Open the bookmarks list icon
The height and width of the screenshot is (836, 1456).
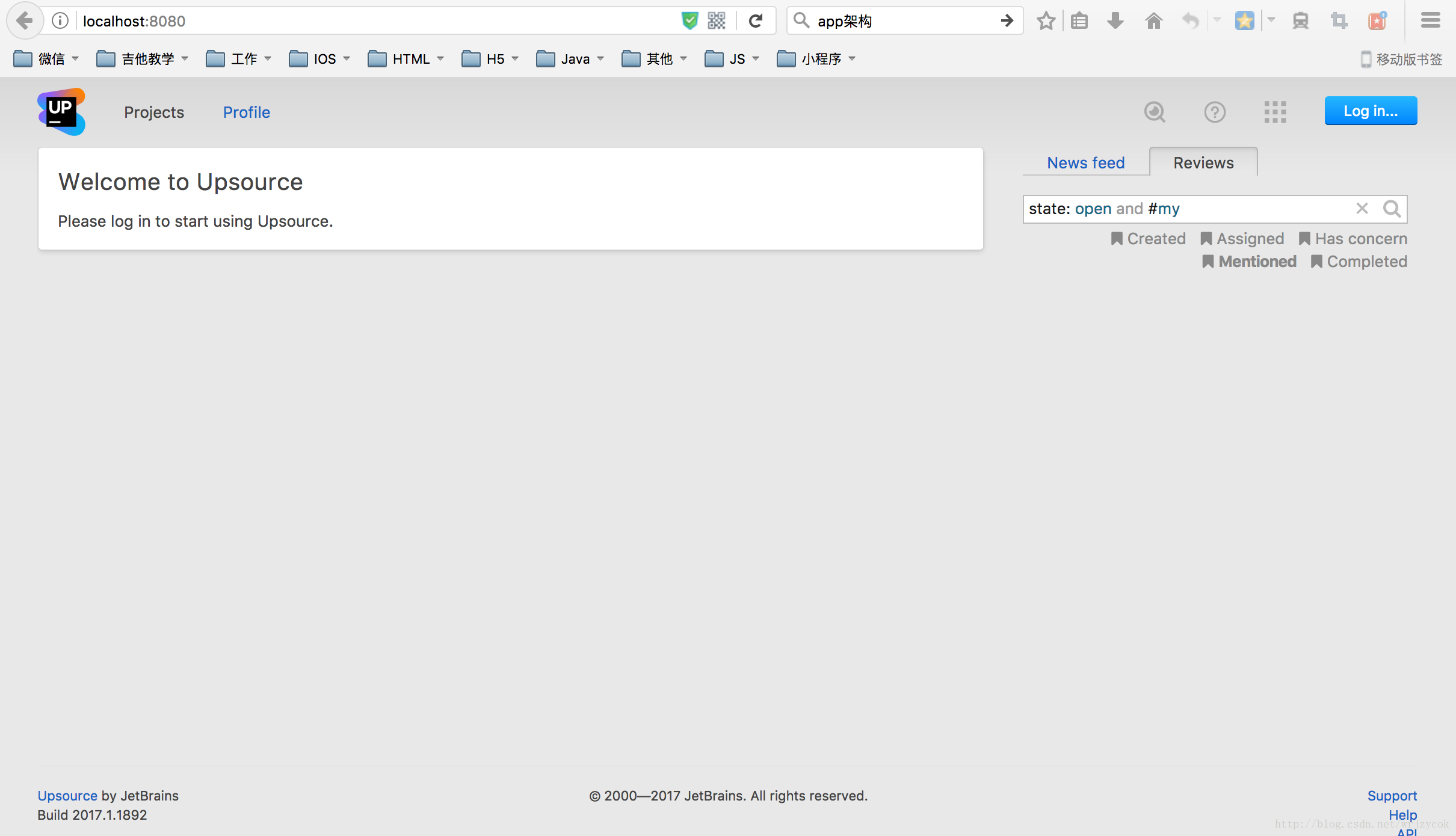click(1079, 21)
